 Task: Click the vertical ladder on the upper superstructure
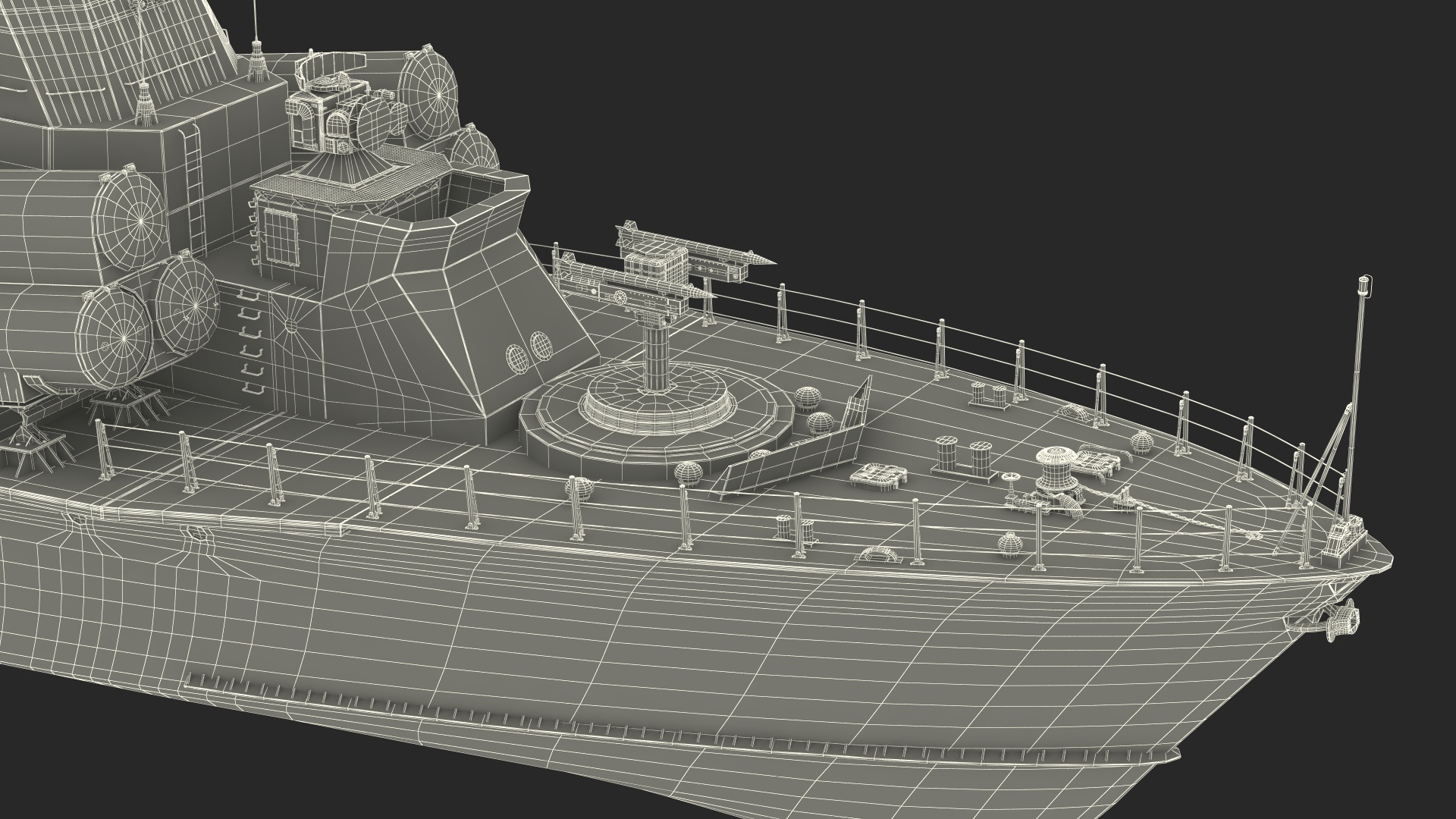pos(195,183)
